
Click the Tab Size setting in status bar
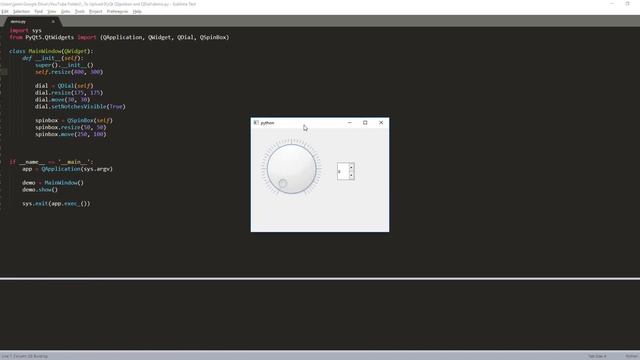tap(597, 356)
